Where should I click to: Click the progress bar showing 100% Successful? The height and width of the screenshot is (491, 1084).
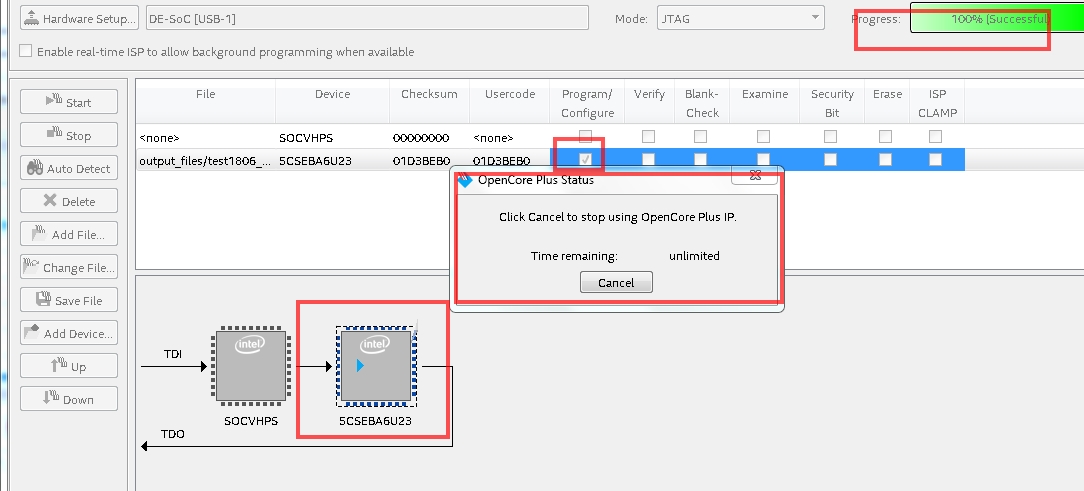(996, 19)
